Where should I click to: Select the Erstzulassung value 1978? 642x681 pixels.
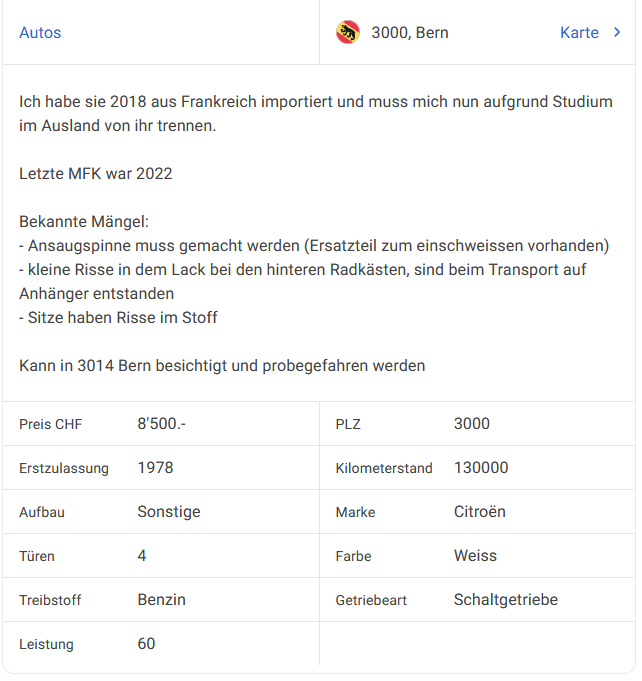(x=156, y=468)
